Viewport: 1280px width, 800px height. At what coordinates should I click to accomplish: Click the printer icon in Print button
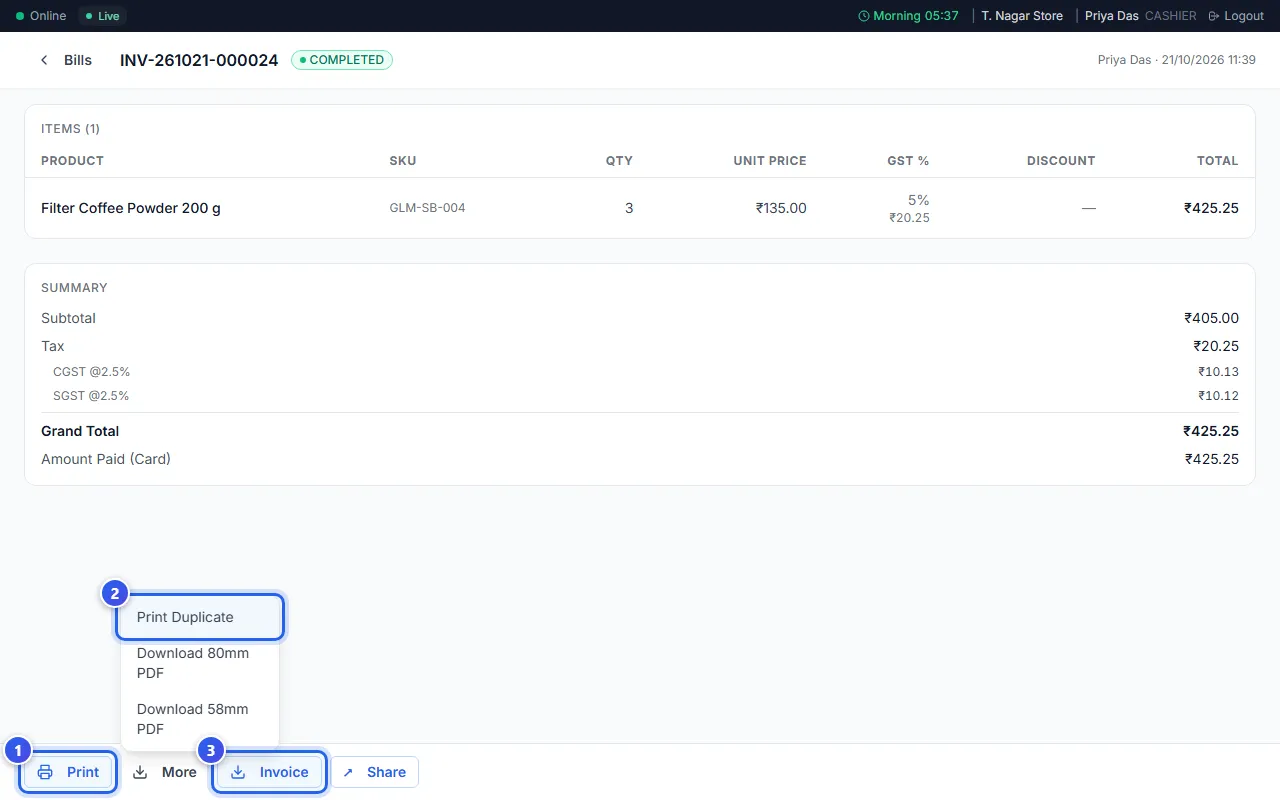[x=45, y=772]
